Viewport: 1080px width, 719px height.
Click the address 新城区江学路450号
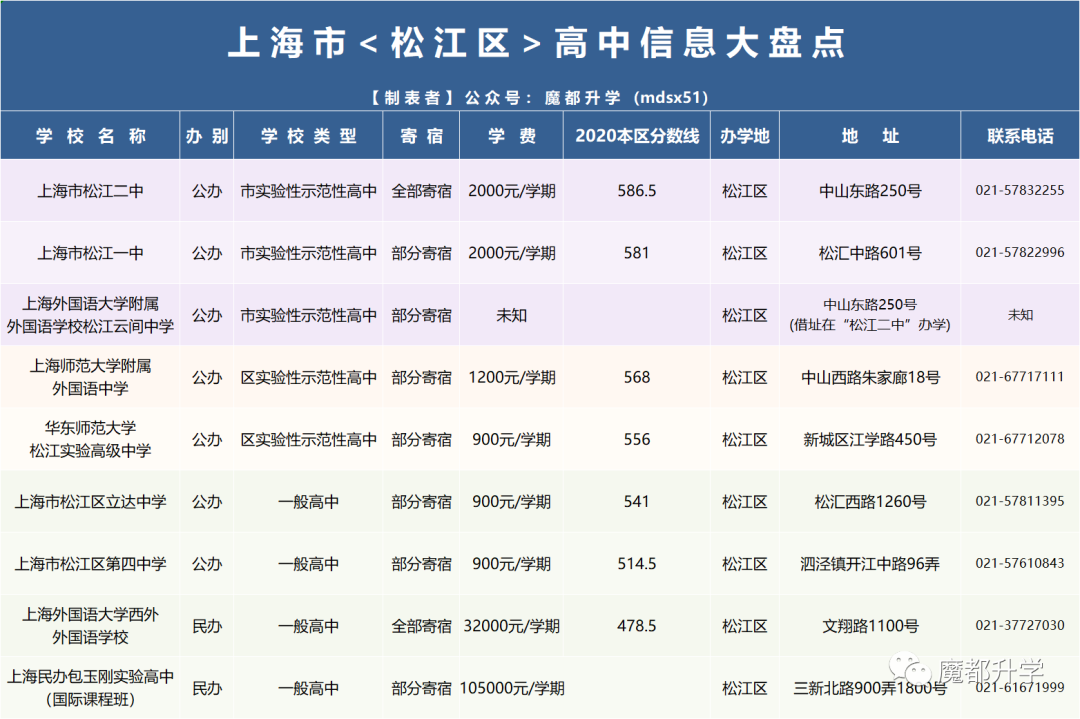870,439
